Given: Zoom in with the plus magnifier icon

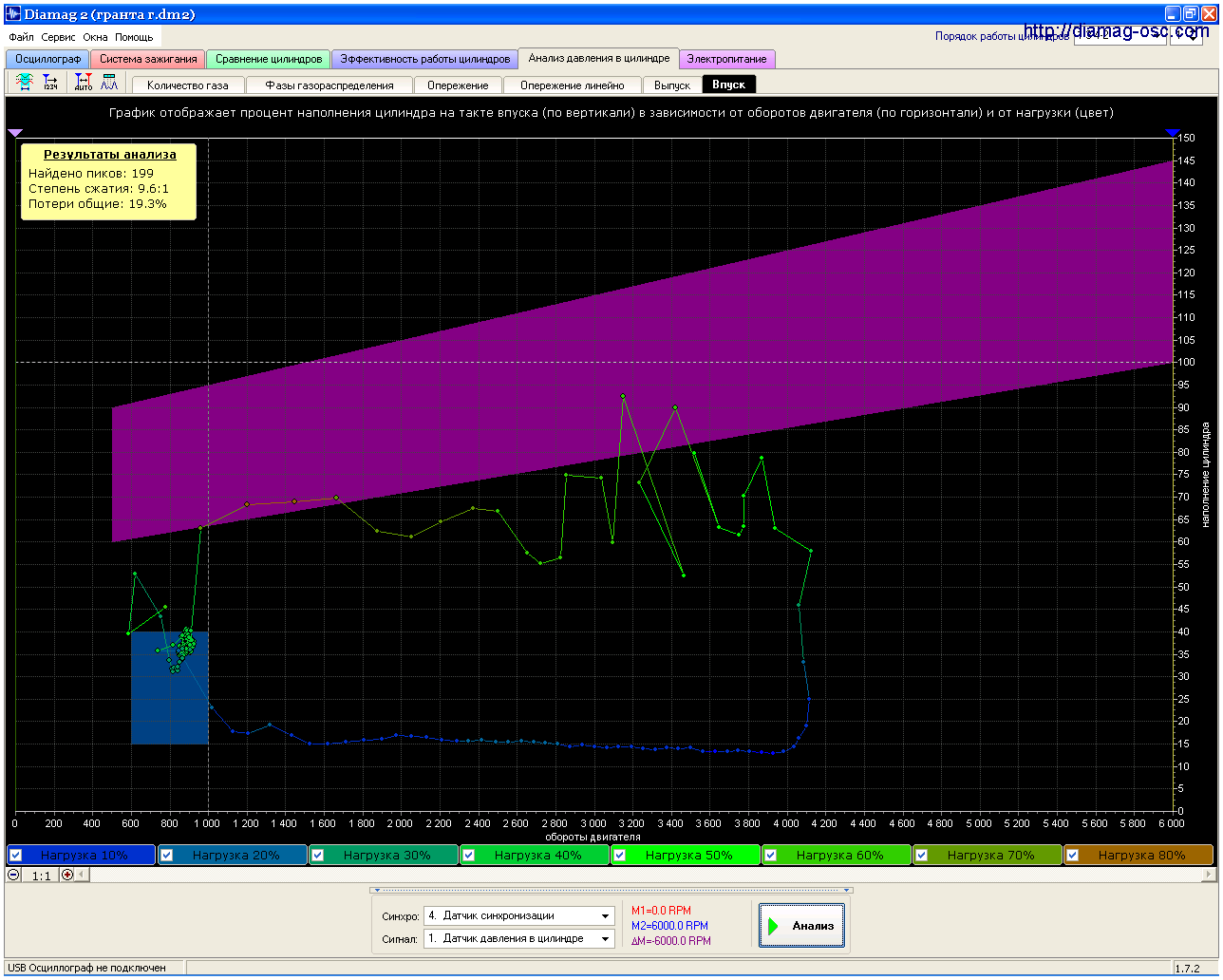Looking at the screenshot, I should coord(67,875).
